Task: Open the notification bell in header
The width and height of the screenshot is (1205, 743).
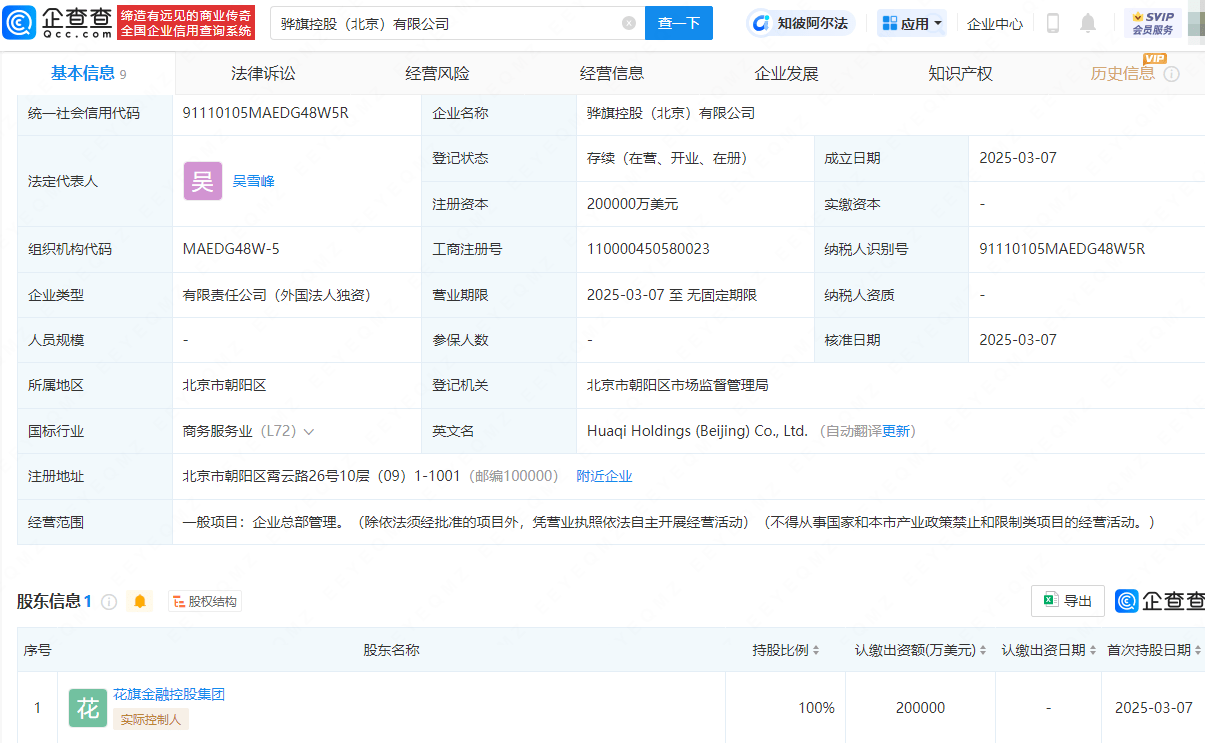Action: click(1088, 23)
